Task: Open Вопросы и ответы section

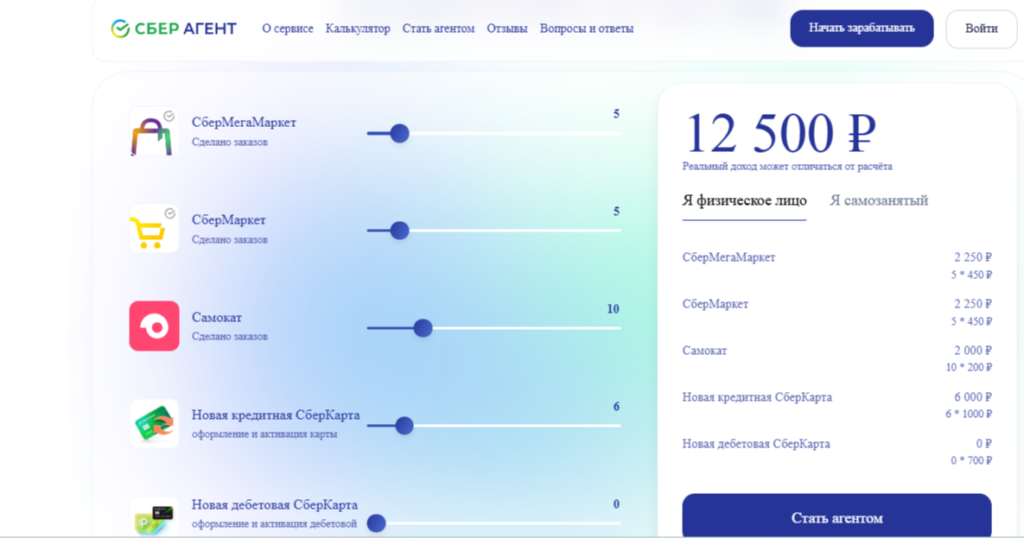Action: point(586,29)
